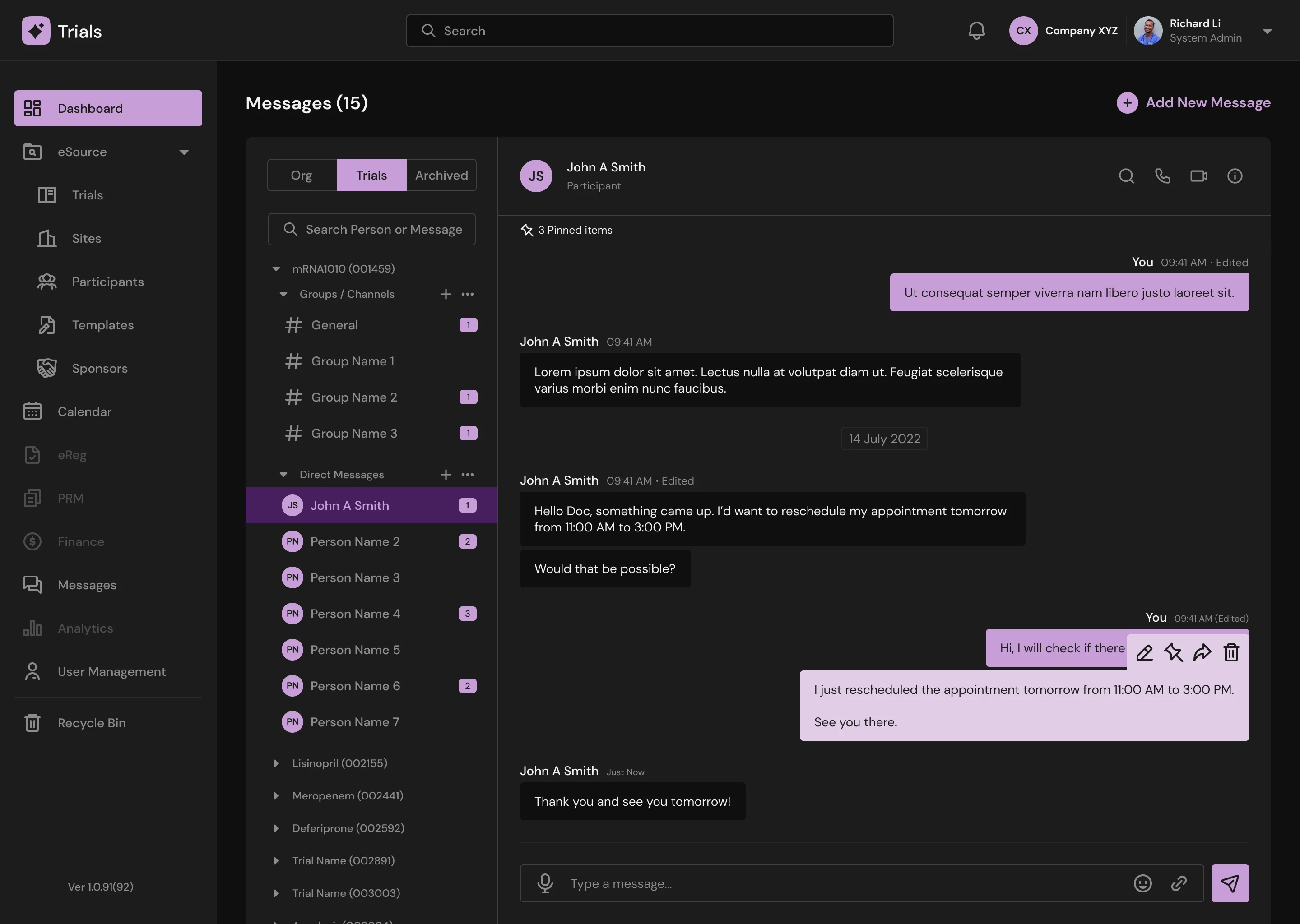Open Templates under eSource
Screen dimensions: 1300x924
[108, 325]
